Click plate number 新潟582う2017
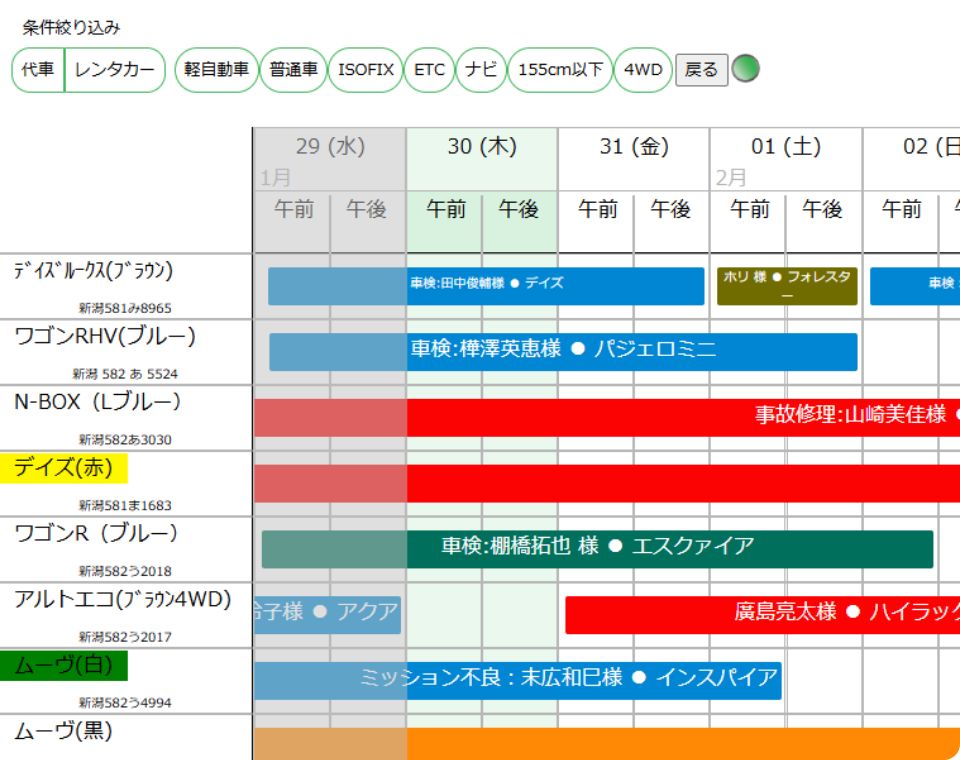This screenshot has height=760, width=960. click(x=125, y=637)
